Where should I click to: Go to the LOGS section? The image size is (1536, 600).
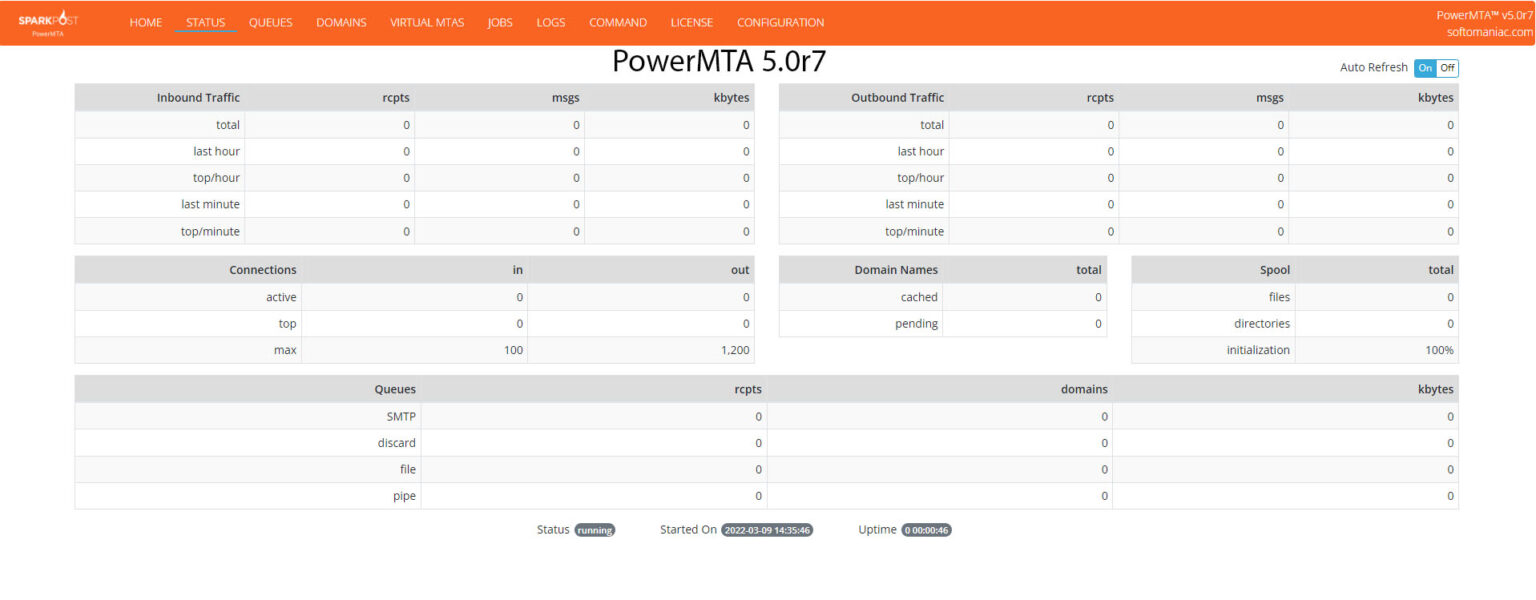pyautogui.click(x=550, y=22)
